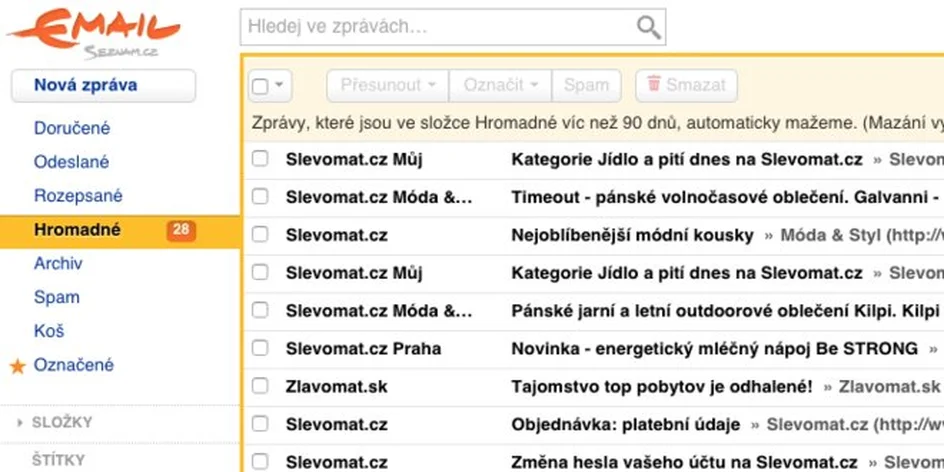944x472 pixels.
Task: Open Objednávka: platební údaje message
Action: [x=626, y=424]
